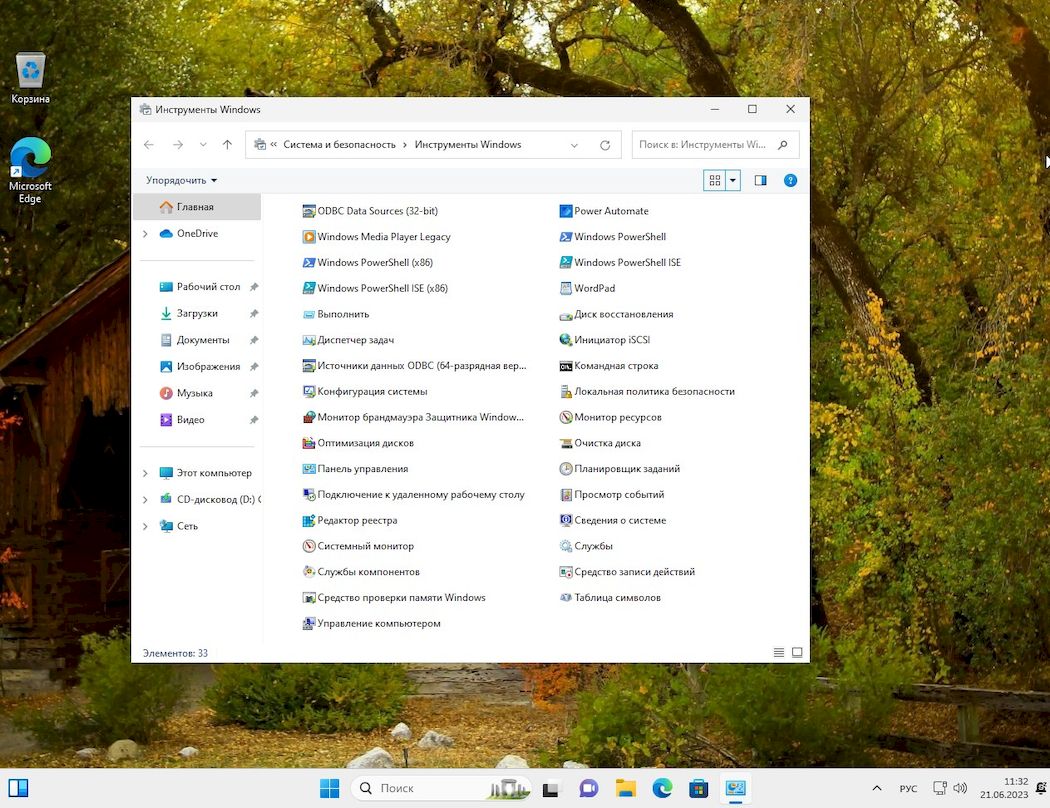Expand Сеть tree node
Screen dimensions: 1050x808
(145, 526)
